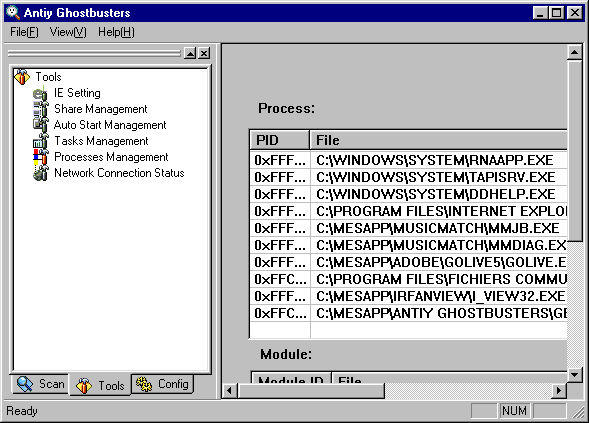Click the Auto Start Management icon
The height and width of the screenshot is (423, 589).
[40, 125]
